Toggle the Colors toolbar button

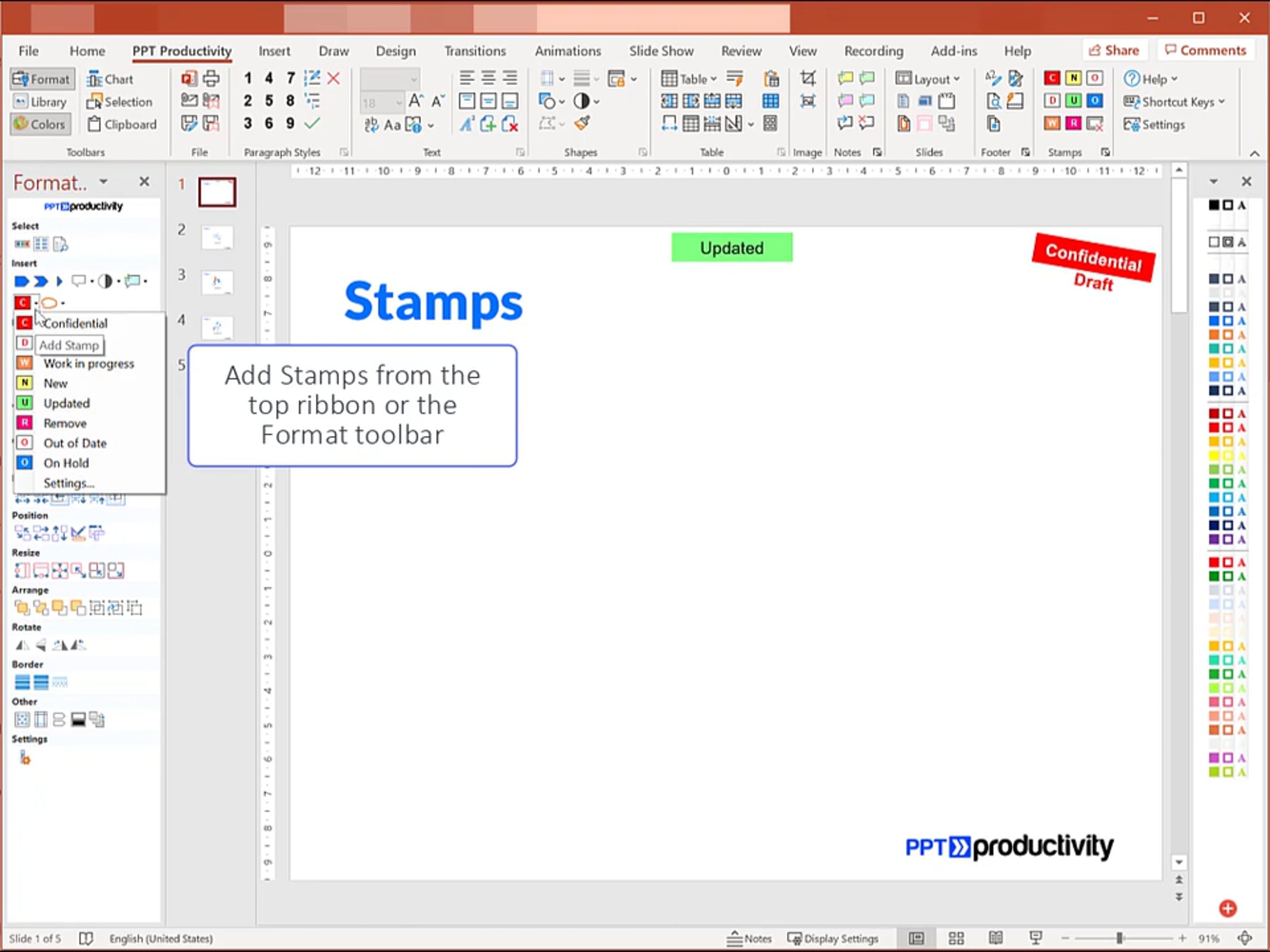[x=40, y=124]
